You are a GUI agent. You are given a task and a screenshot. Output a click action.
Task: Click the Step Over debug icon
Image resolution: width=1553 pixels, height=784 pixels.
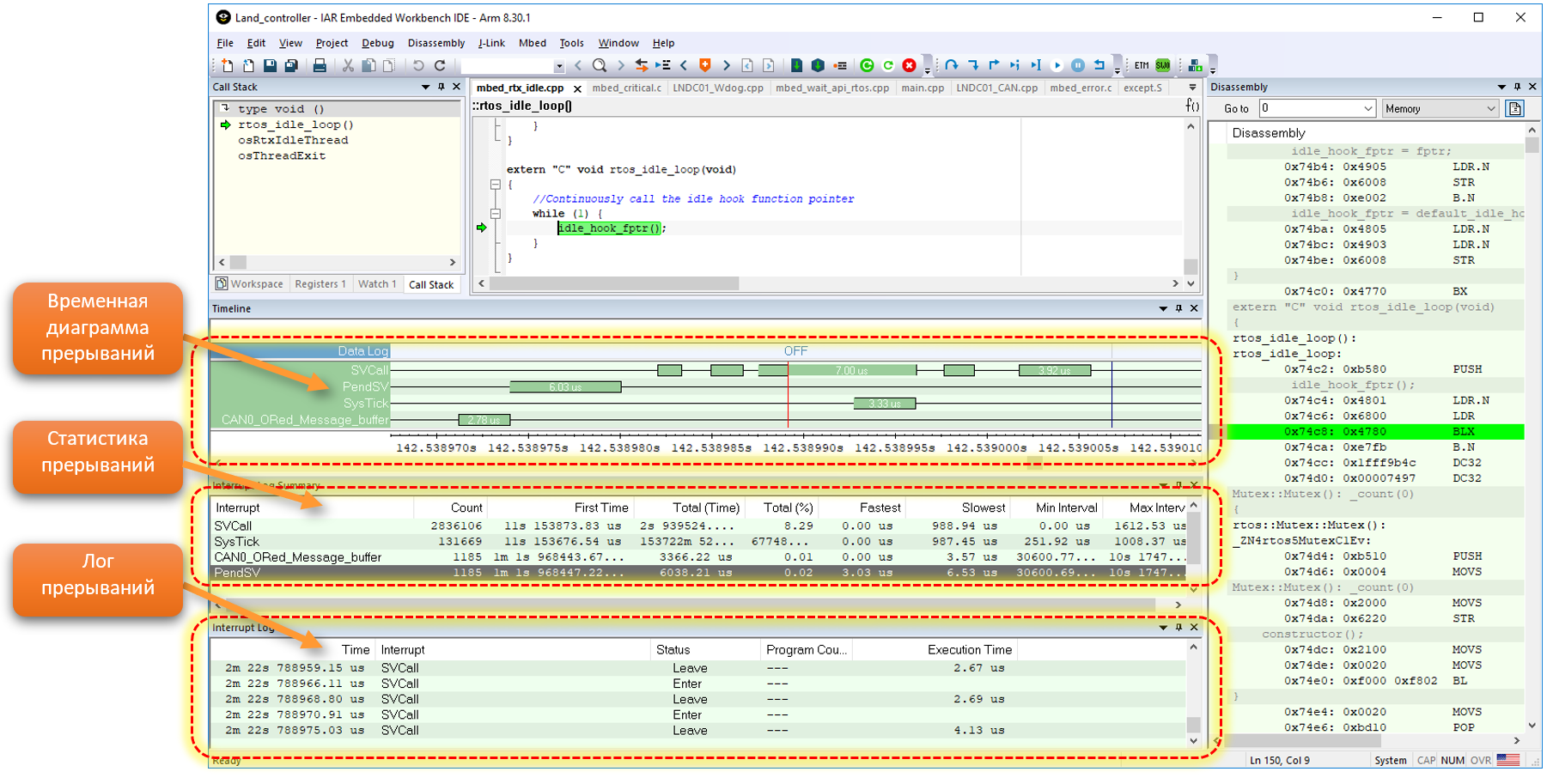[x=952, y=65]
